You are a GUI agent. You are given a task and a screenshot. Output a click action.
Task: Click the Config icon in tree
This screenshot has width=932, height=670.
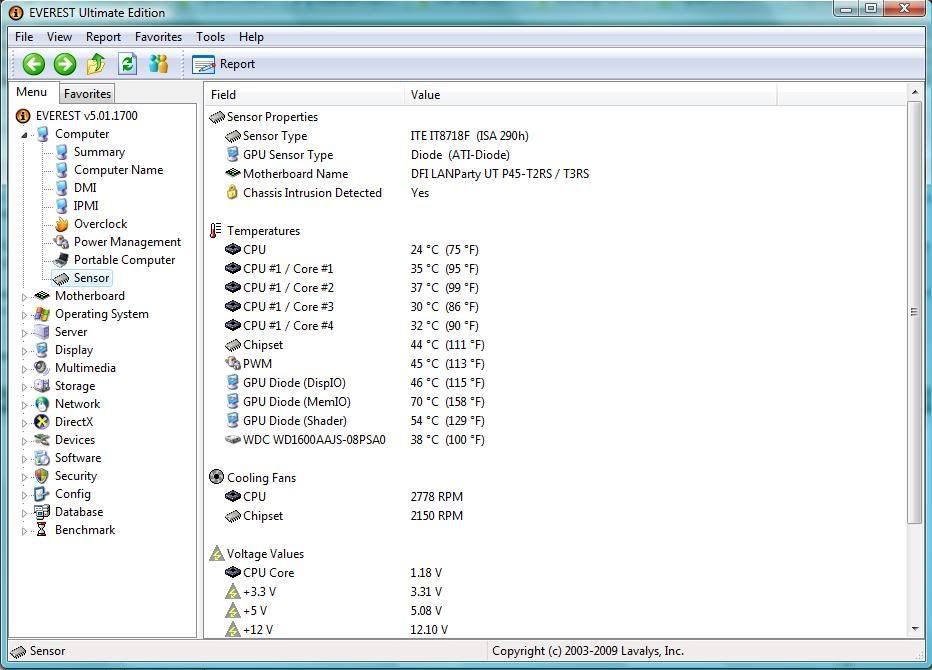(x=42, y=493)
